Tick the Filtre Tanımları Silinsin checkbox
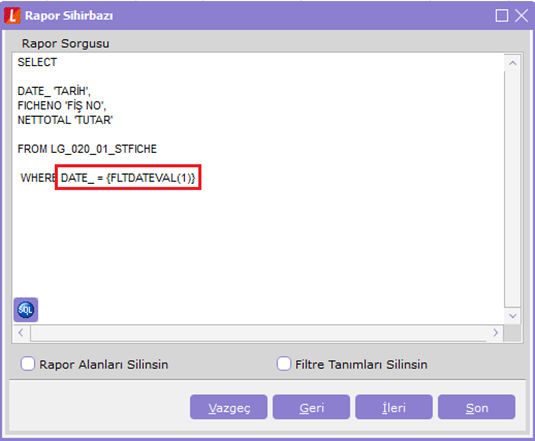Viewport: 535px width, 441px height. click(x=284, y=364)
